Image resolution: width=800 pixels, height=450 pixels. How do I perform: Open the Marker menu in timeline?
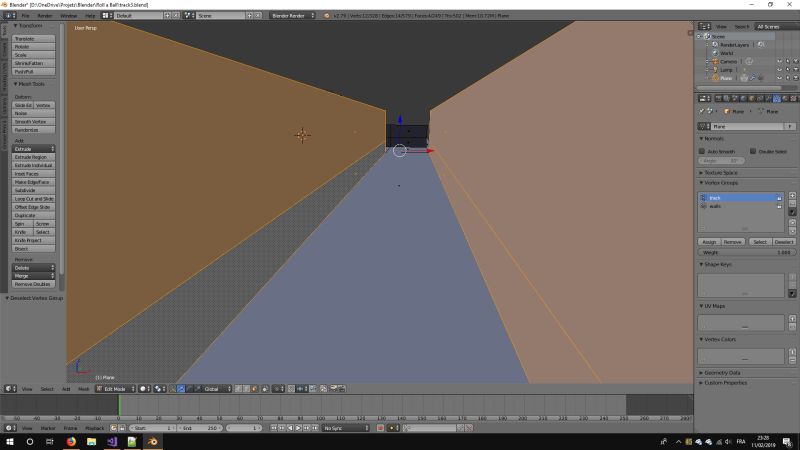(48, 428)
